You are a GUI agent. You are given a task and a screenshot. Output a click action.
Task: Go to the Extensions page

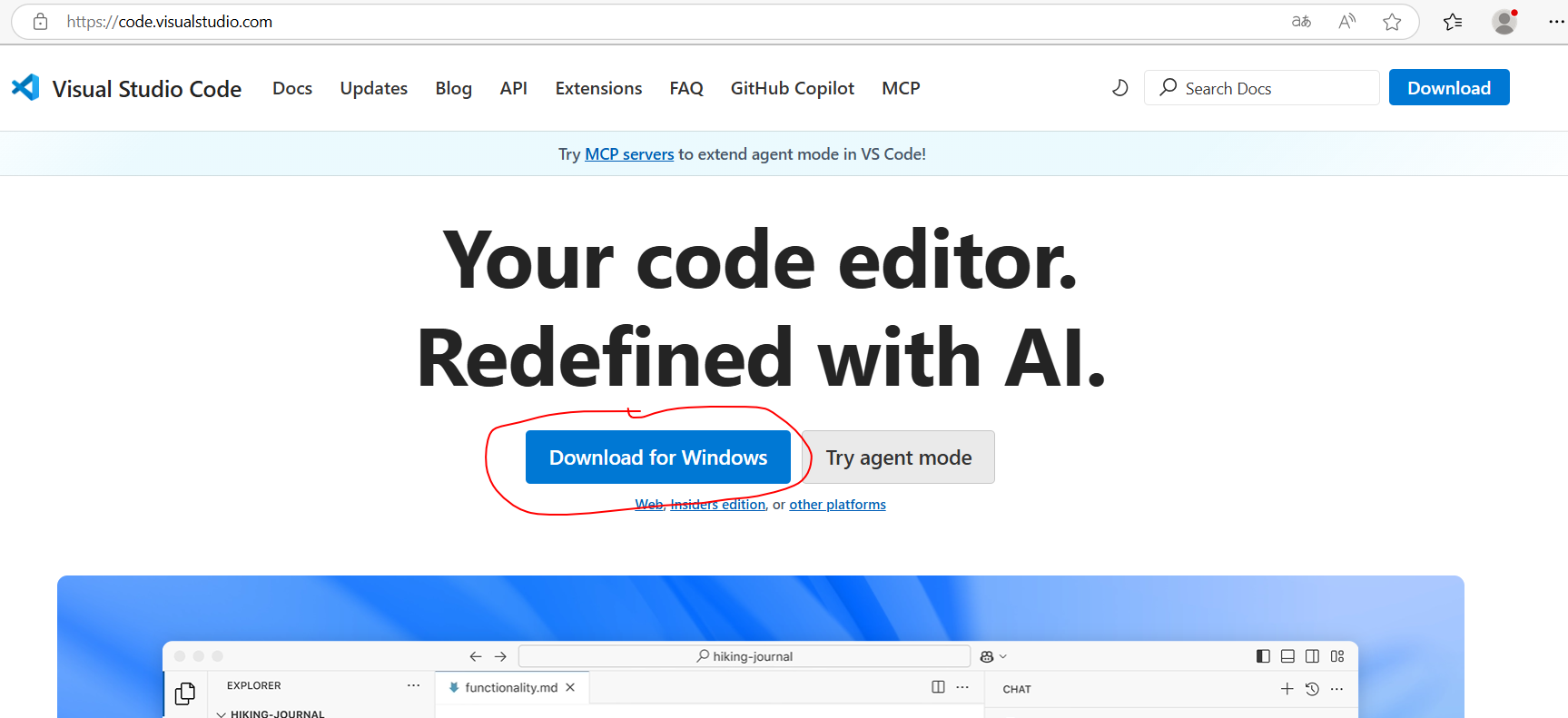click(x=598, y=88)
